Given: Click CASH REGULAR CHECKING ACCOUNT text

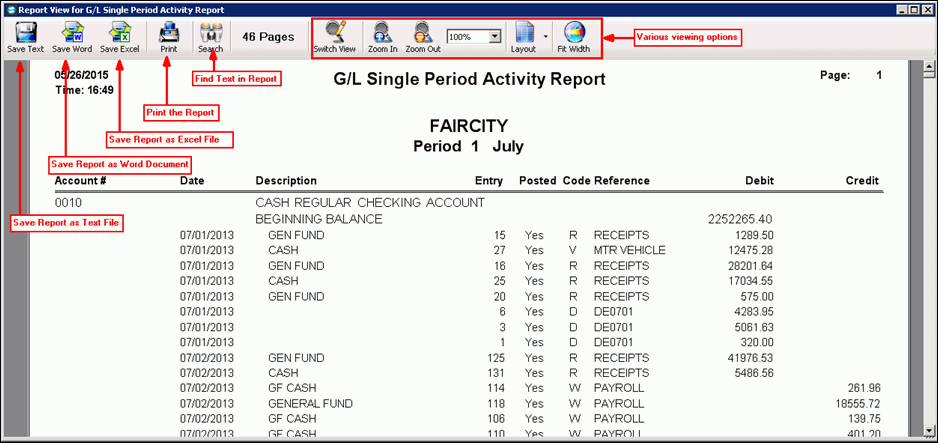Looking at the screenshot, I should coord(370,203).
